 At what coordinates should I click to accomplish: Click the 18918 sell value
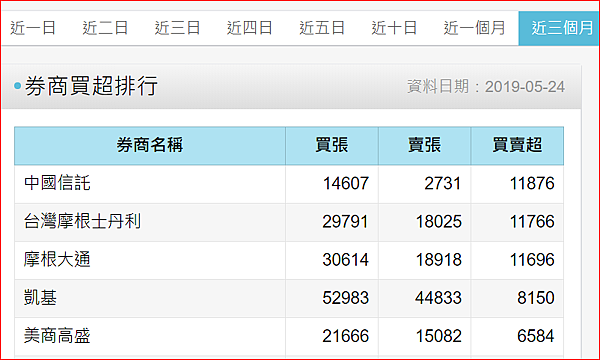pos(439,260)
